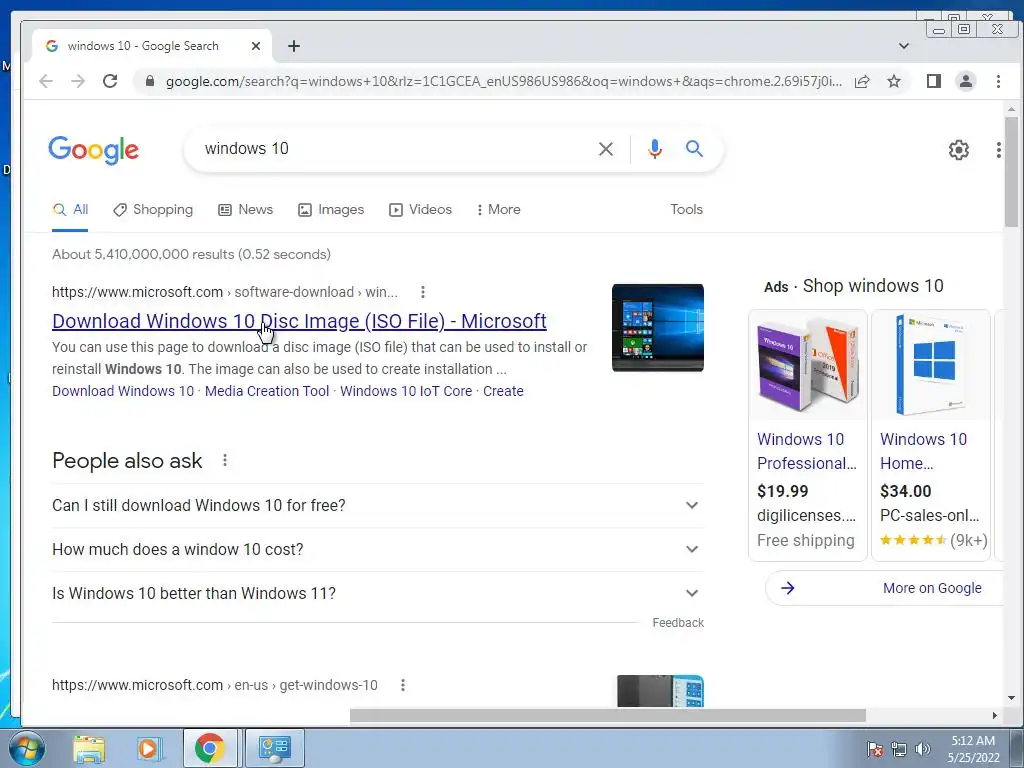Open options dots for the get-windows-10 result
This screenshot has height=768, width=1024.
(403, 685)
